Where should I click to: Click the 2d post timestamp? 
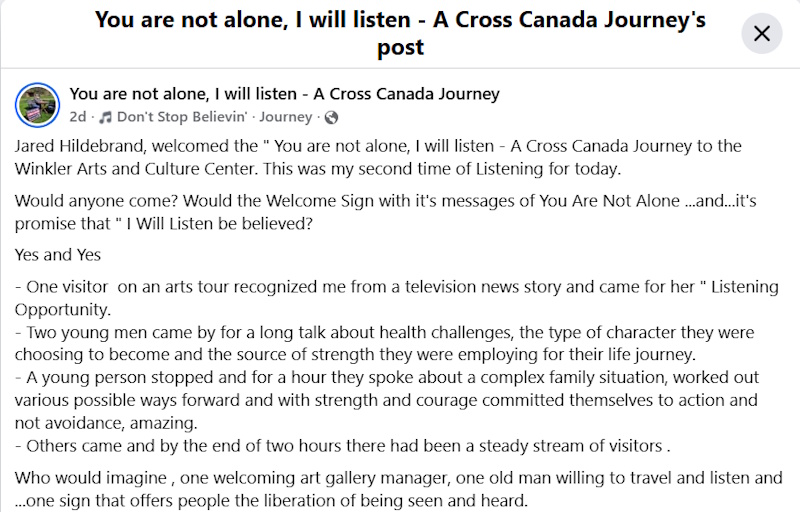[78, 117]
